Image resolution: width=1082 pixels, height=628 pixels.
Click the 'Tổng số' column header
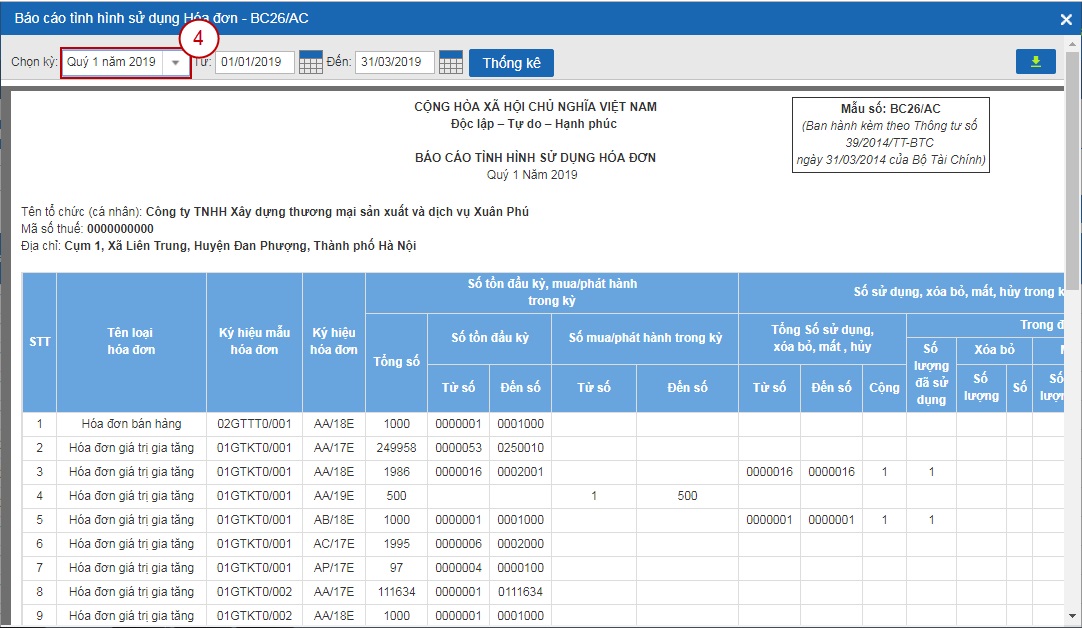tap(396, 362)
